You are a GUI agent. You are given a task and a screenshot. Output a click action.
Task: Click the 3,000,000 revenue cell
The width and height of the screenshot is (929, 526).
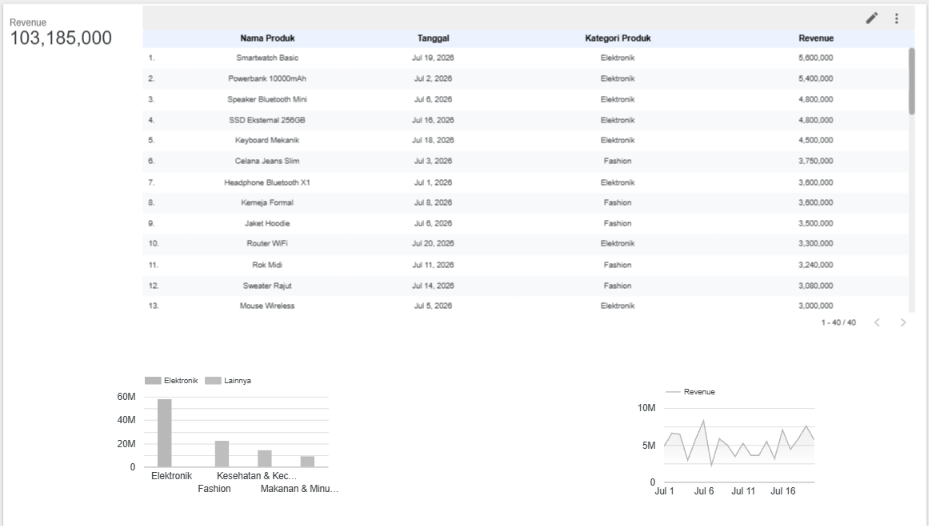(816, 306)
